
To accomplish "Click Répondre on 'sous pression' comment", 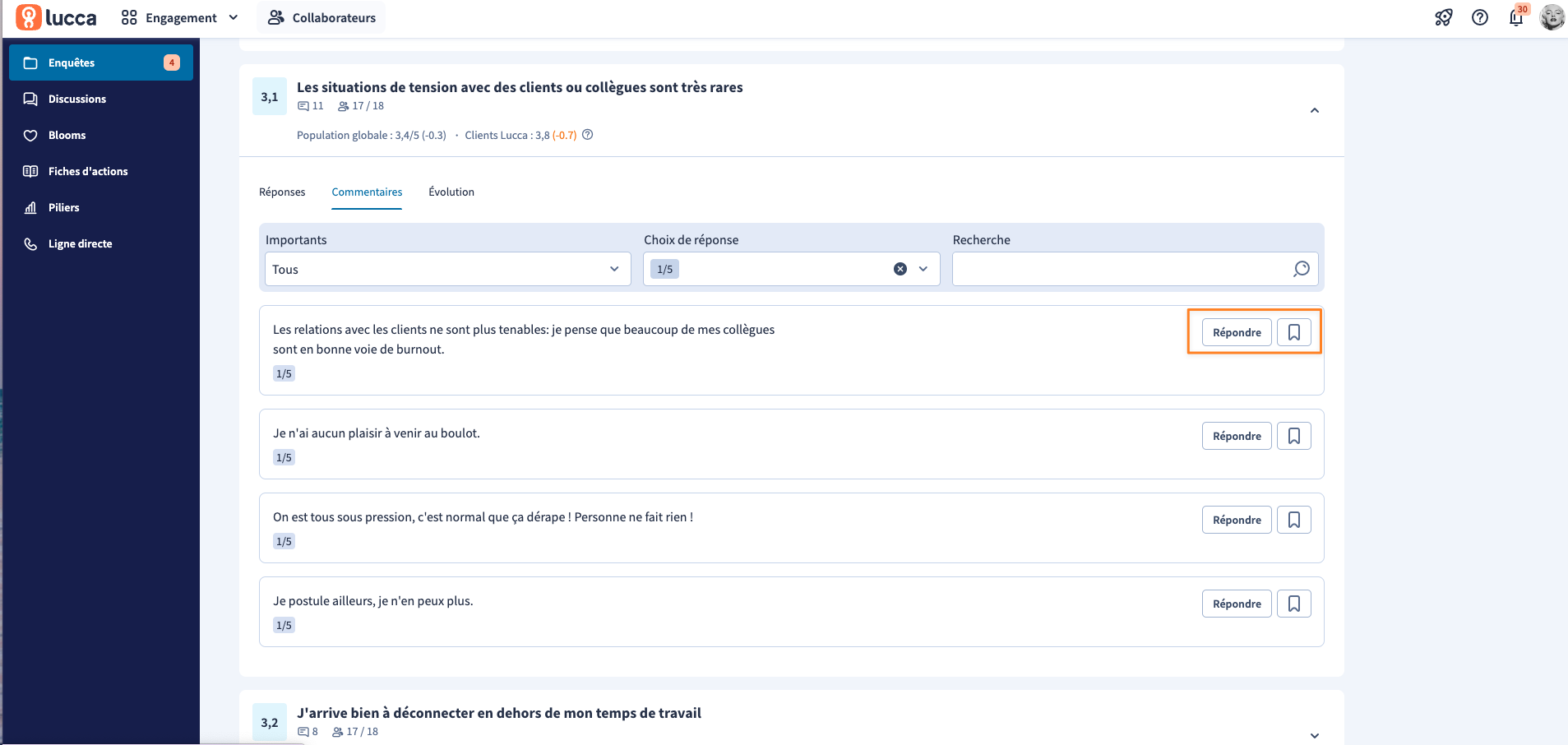I will [x=1237, y=520].
